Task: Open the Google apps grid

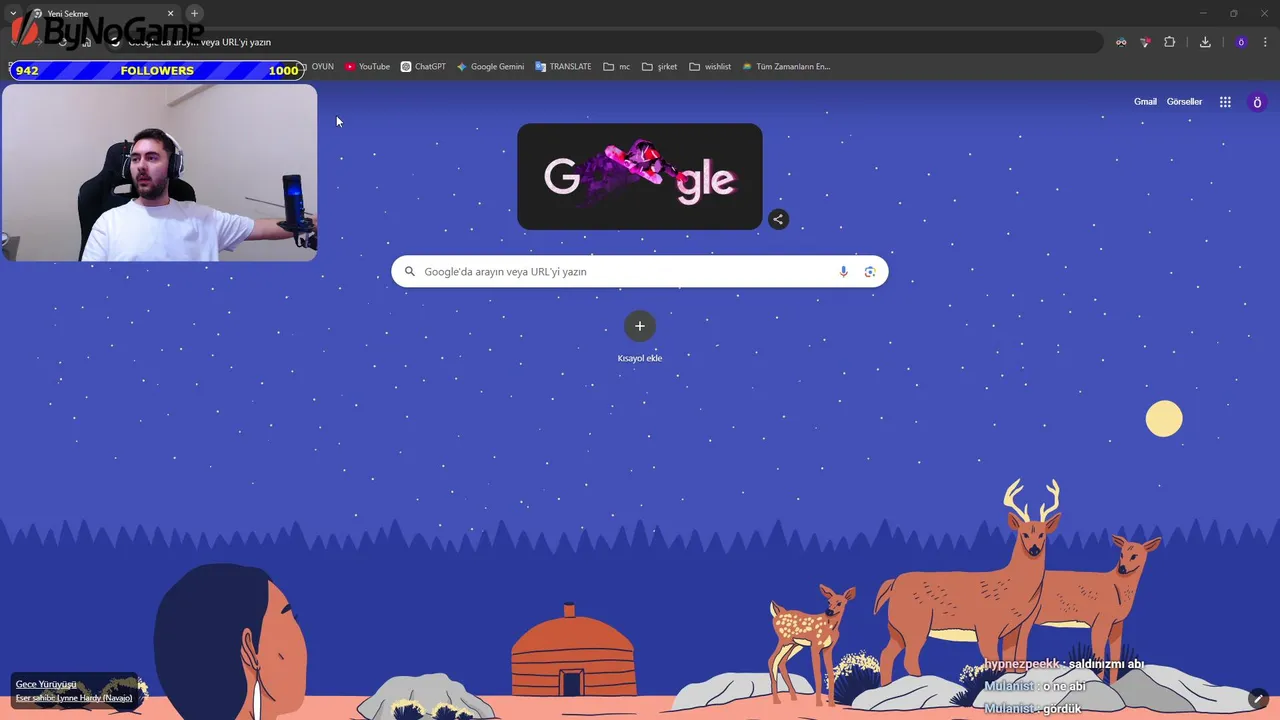Action: click(x=1225, y=102)
